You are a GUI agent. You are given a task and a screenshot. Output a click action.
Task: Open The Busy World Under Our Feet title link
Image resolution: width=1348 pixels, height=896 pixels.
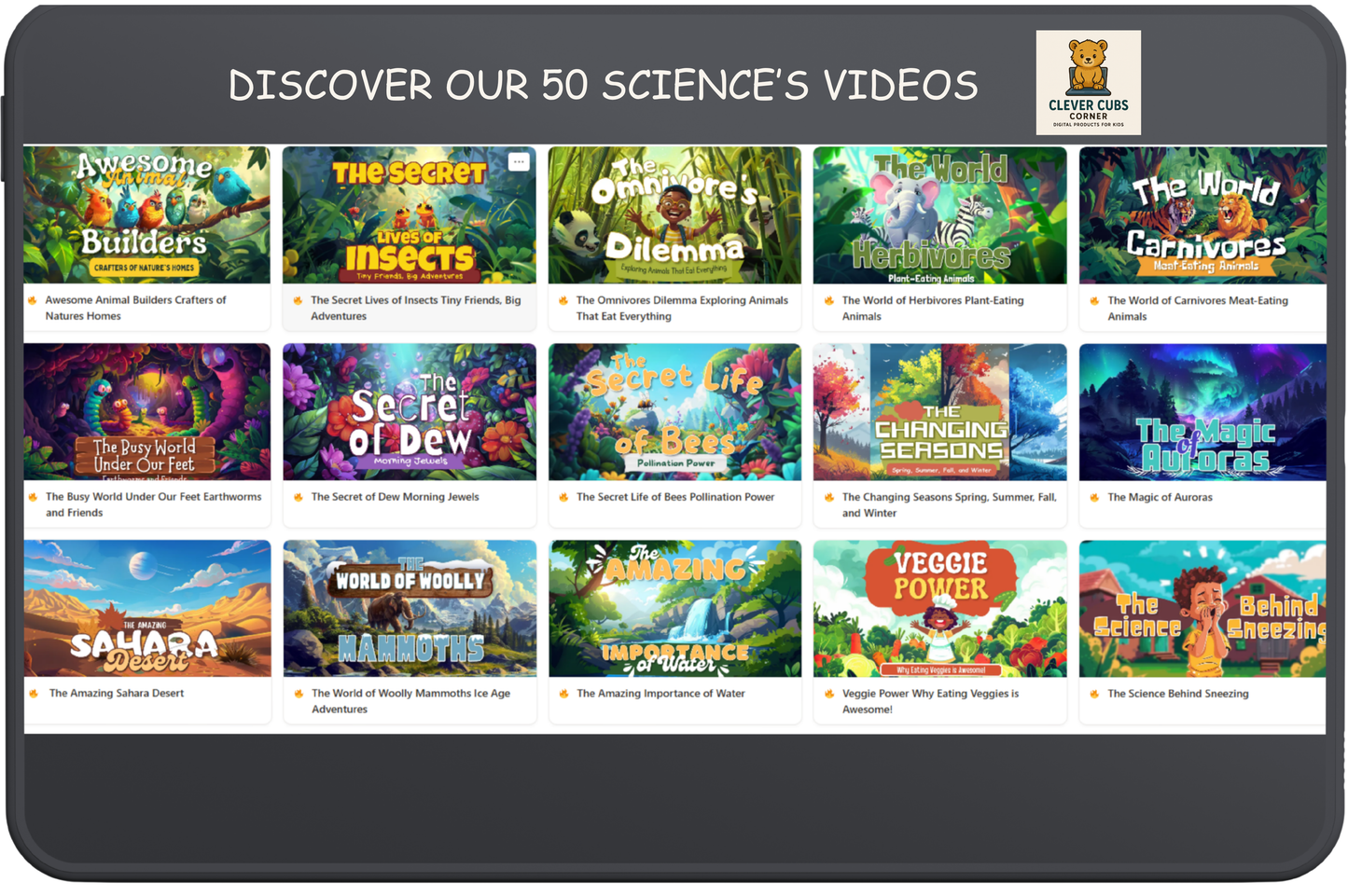153,504
